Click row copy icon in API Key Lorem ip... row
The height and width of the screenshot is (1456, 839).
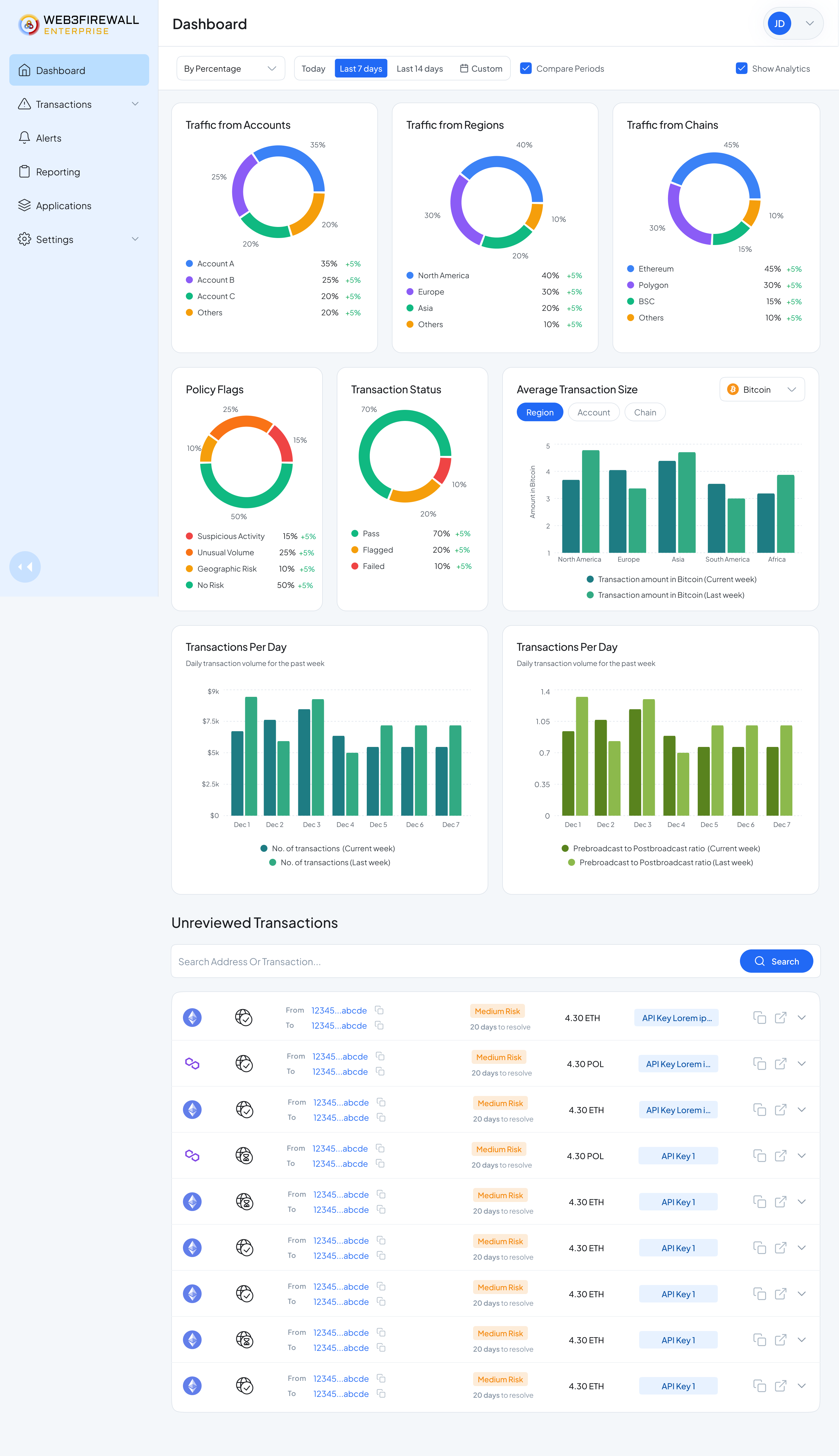point(759,1018)
